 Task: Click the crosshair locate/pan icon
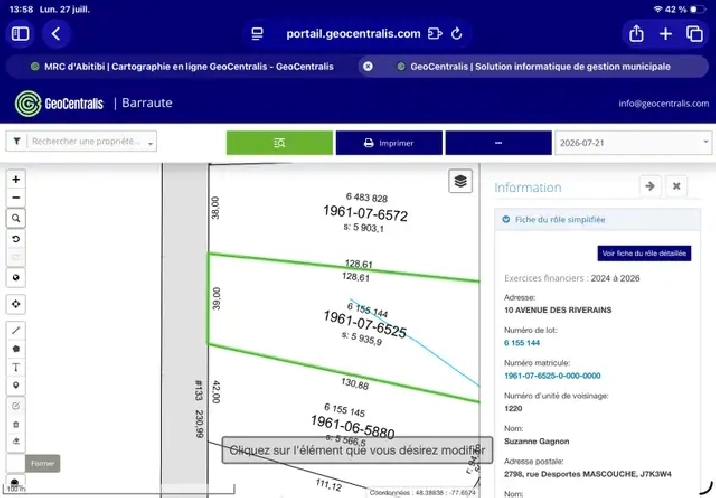(16, 304)
